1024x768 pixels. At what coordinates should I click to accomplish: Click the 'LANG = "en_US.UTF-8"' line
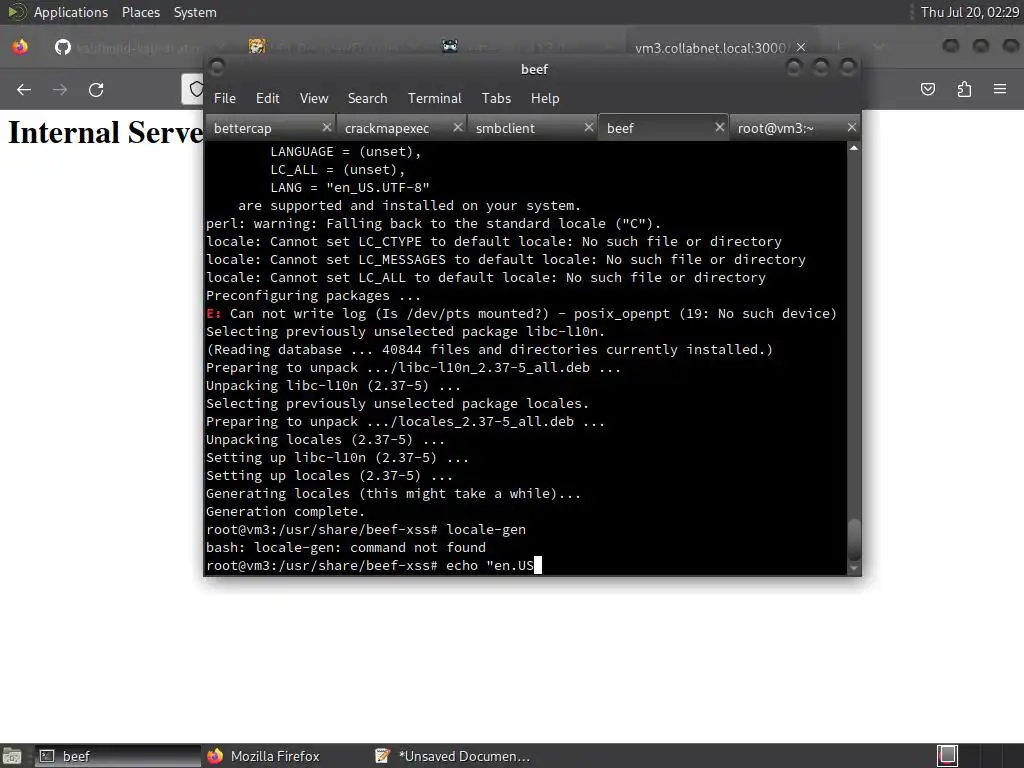(x=349, y=187)
